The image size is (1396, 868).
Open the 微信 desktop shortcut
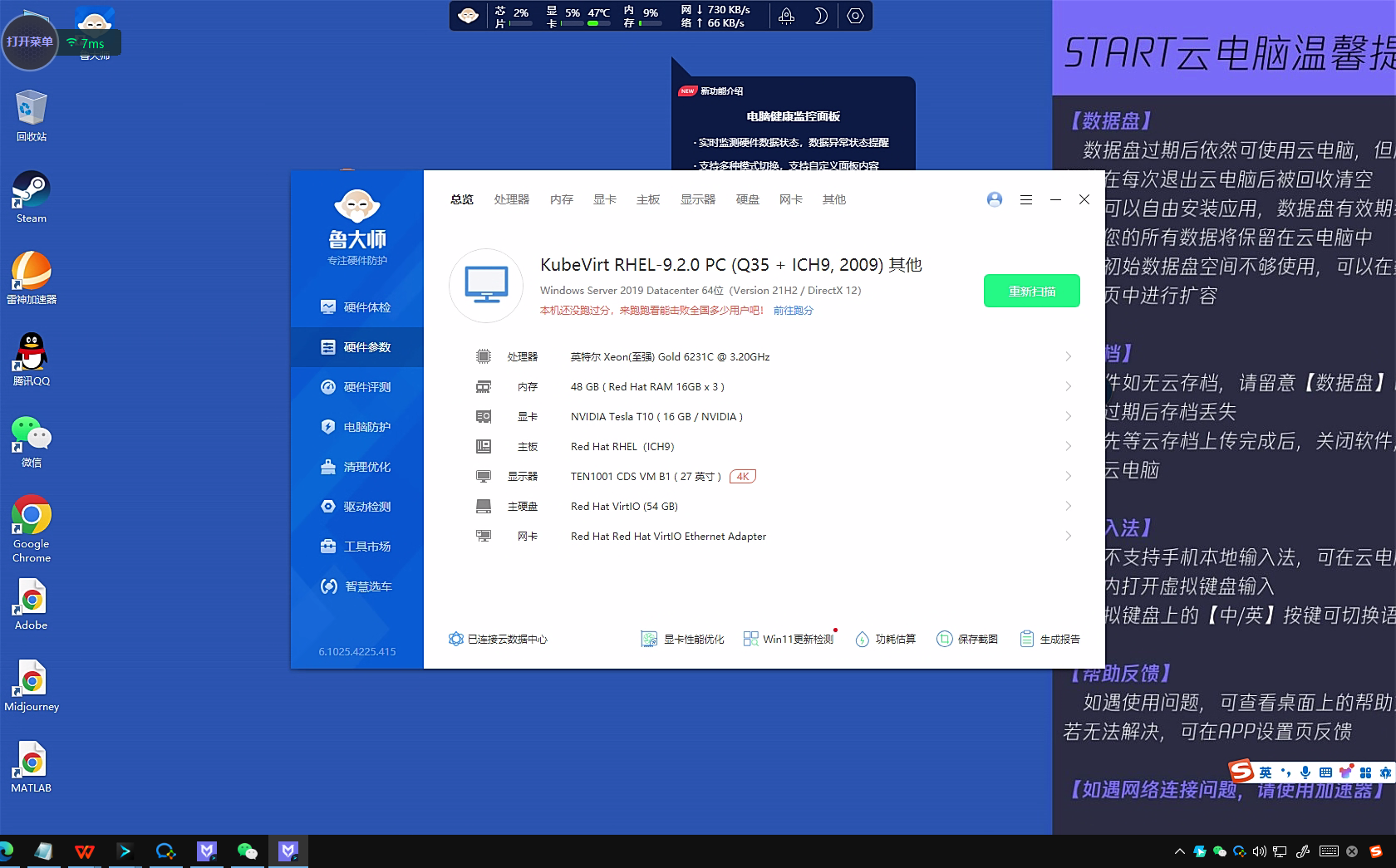point(31,441)
